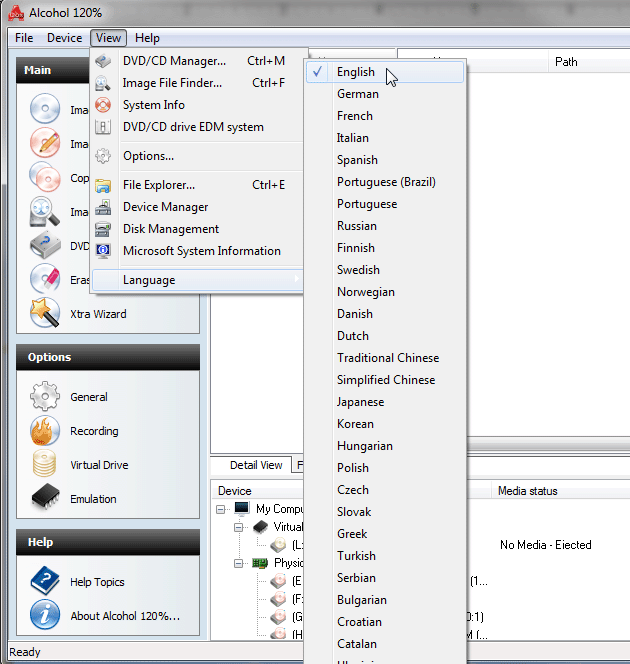The width and height of the screenshot is (630, 664).
Task: Open General options
Action: (89, 397)
